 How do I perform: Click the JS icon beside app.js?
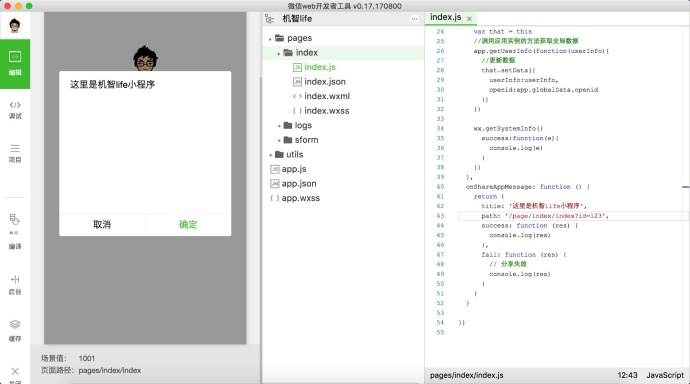click(x=275, y=169)
